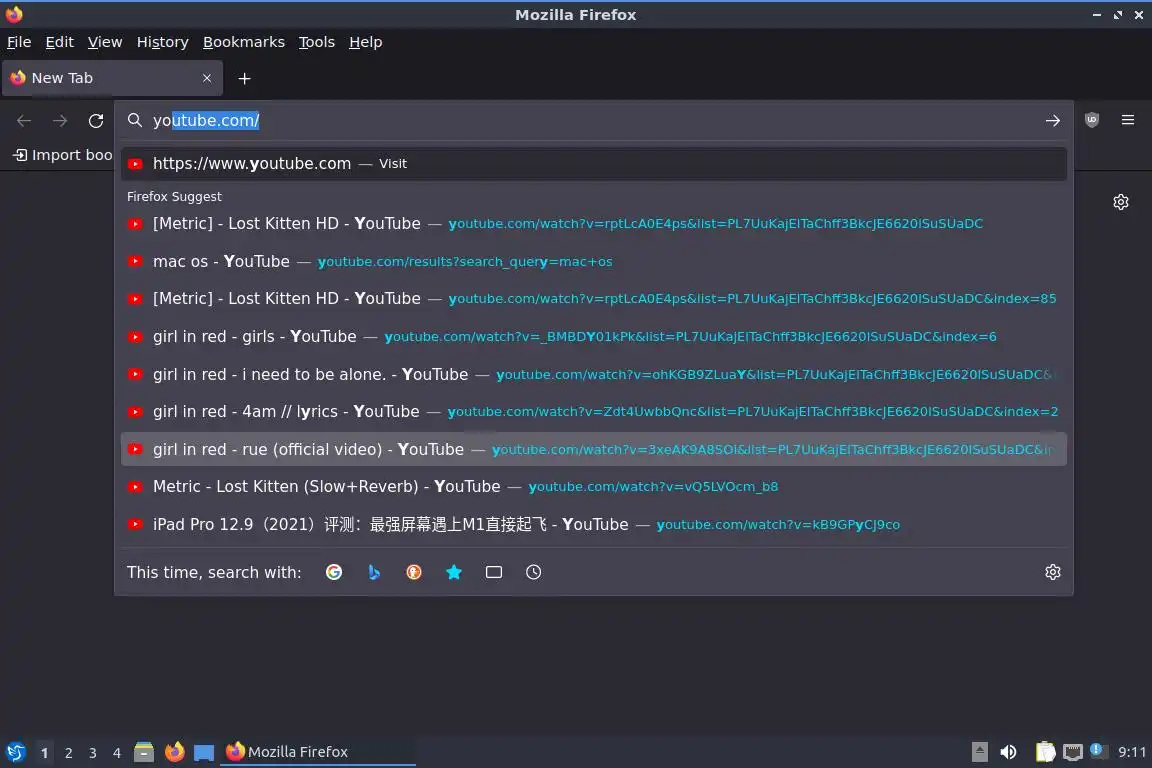Image resolution: width=1152 pixels, height=768 pixels.
Task: Launch file manager from taskbar
Action: tap(144, 752)
